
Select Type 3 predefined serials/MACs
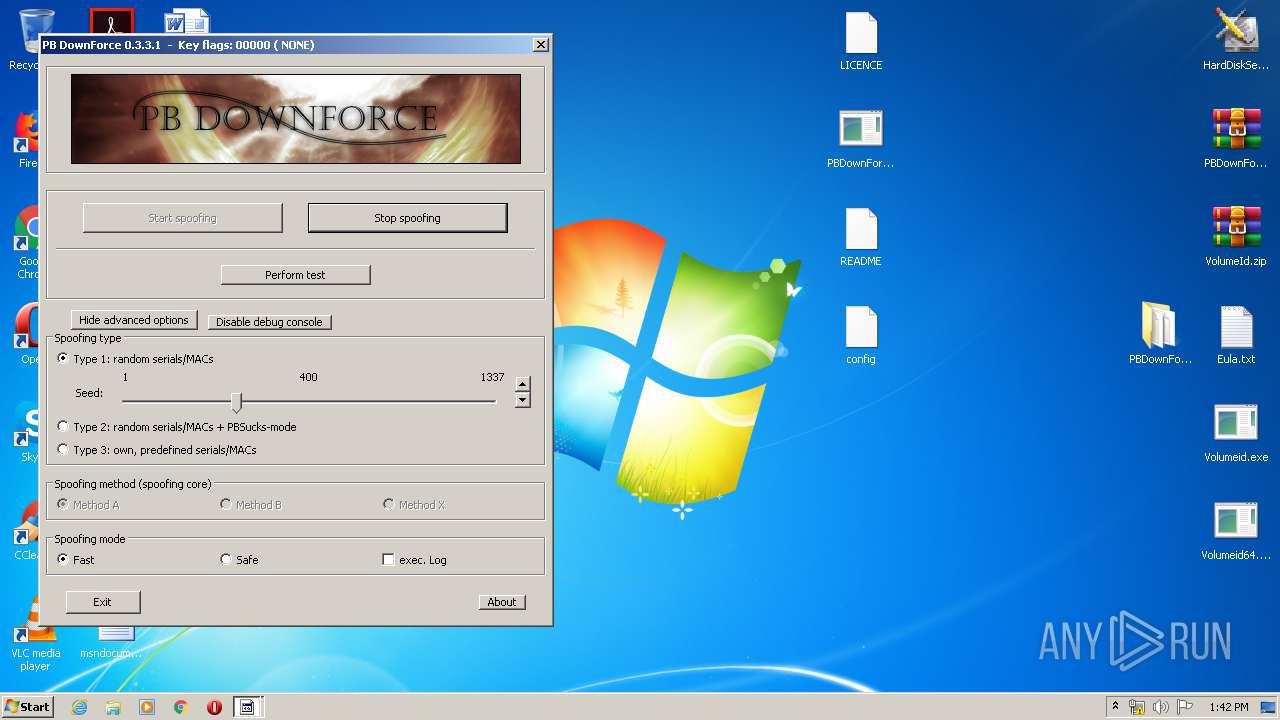157,450
